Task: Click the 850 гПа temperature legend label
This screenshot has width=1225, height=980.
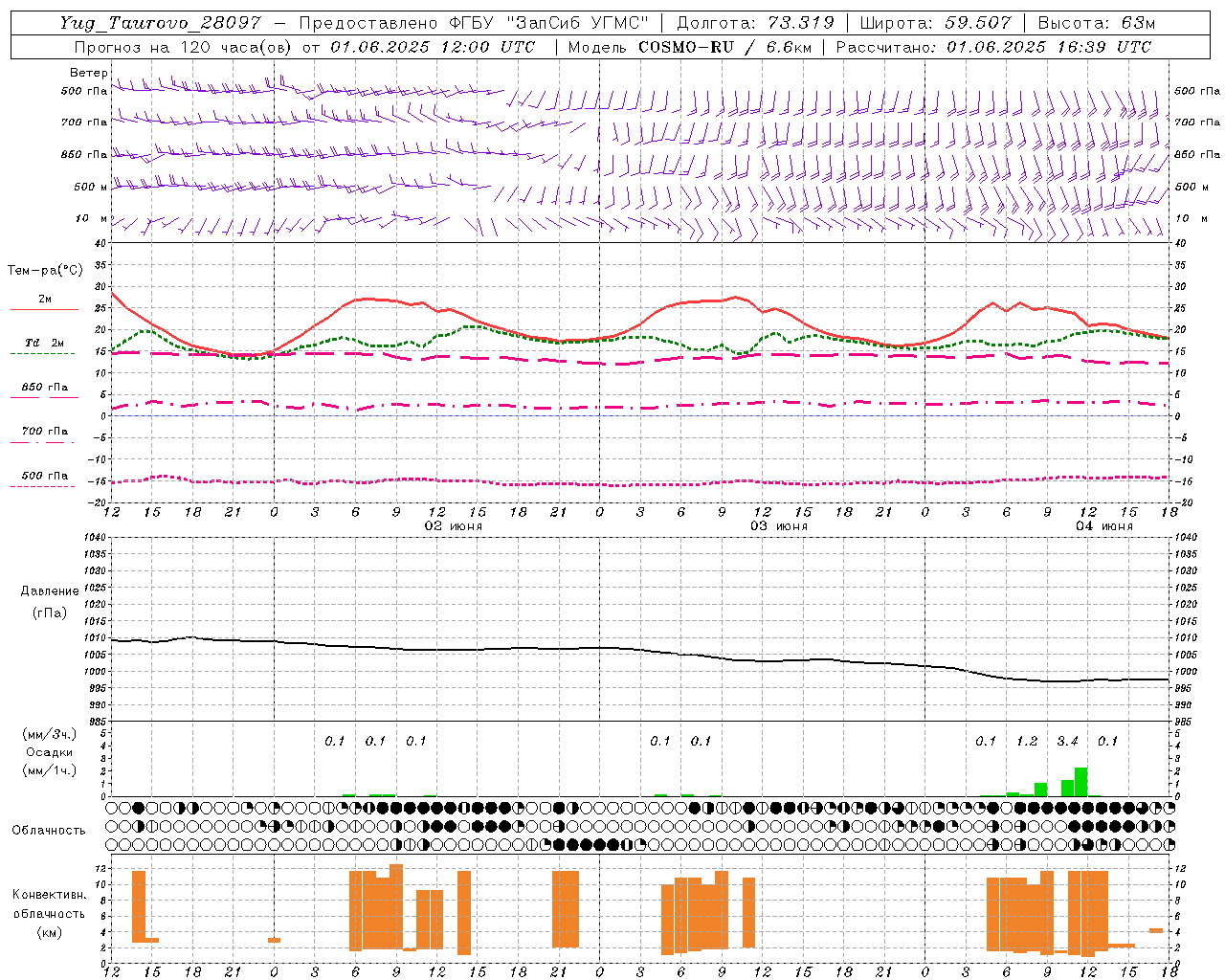Action: pos(44,388)
